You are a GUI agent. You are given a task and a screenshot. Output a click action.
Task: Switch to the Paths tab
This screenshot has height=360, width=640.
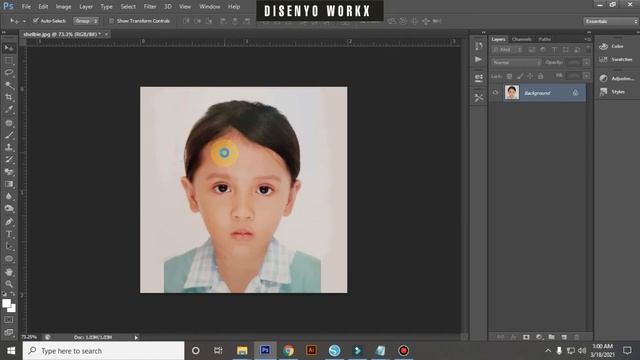pos(544,39)
